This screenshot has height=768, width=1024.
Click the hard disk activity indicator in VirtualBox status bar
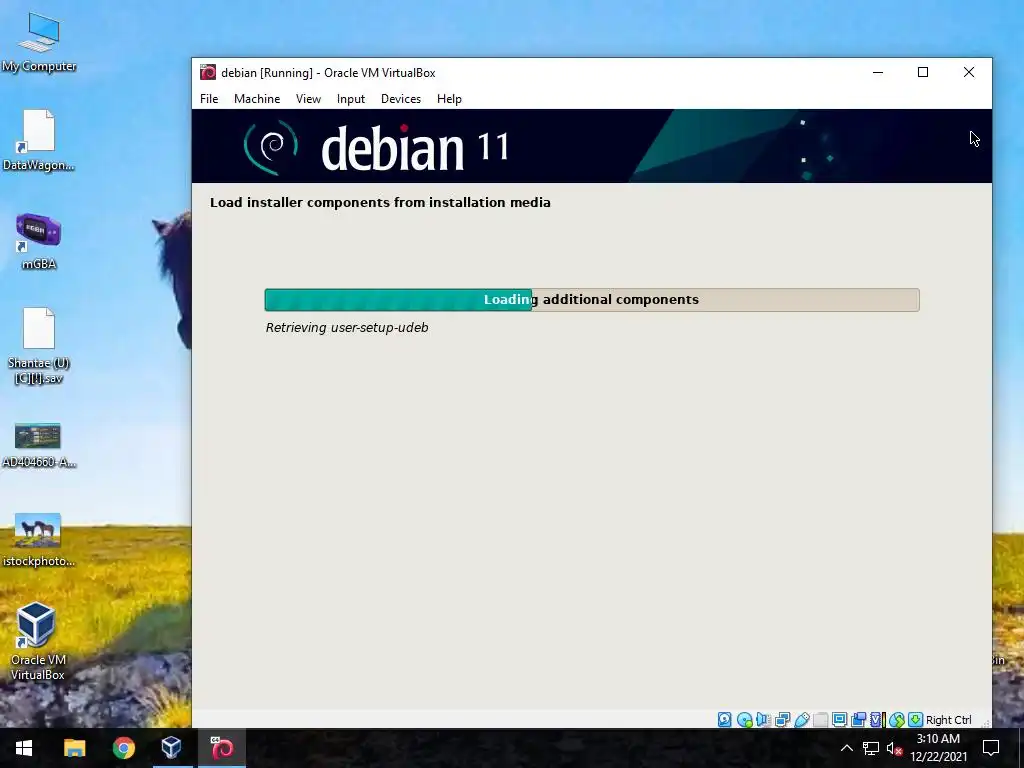pyautogui.click(x=724, y=720)
